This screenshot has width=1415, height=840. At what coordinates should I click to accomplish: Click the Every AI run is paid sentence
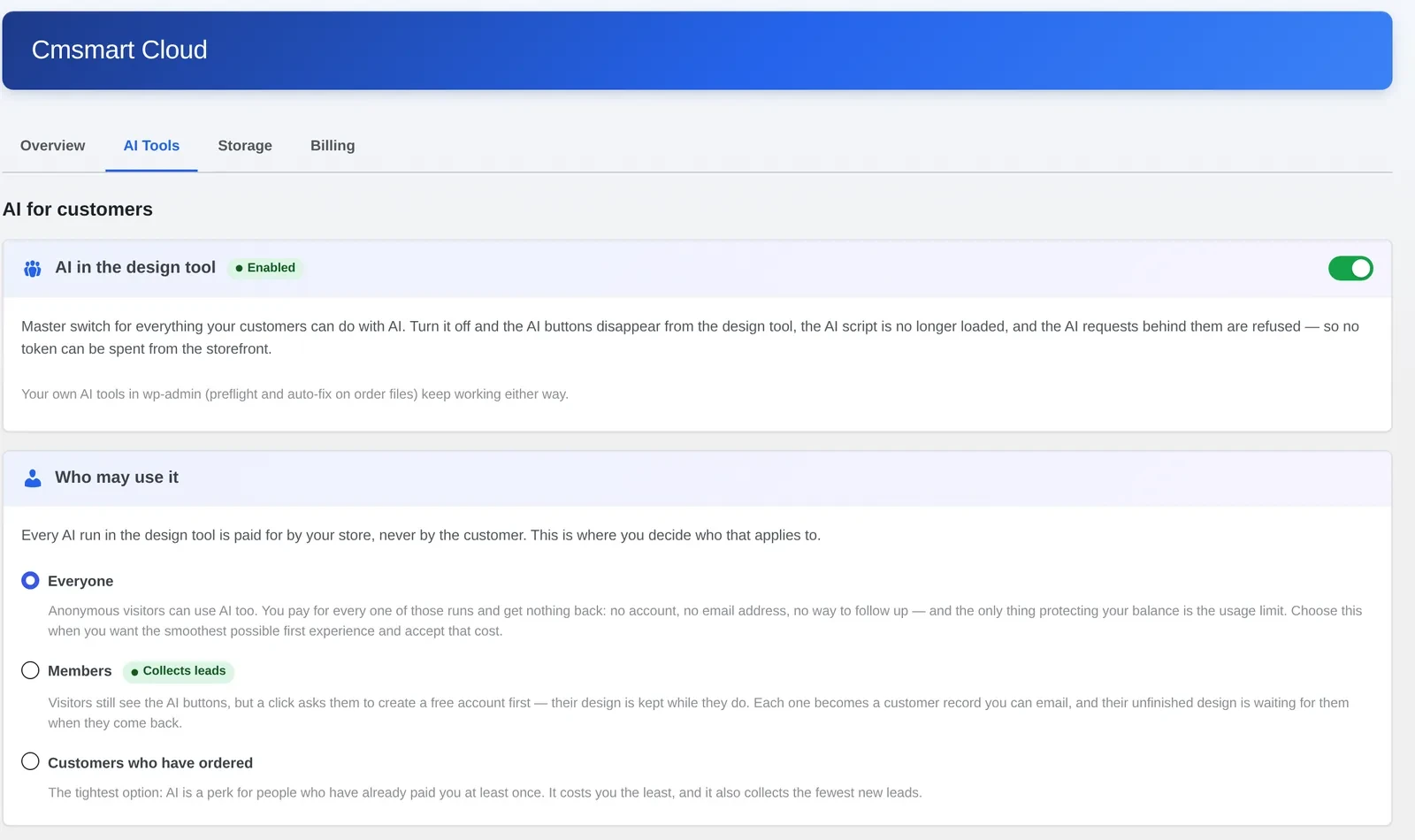(421, 535)
